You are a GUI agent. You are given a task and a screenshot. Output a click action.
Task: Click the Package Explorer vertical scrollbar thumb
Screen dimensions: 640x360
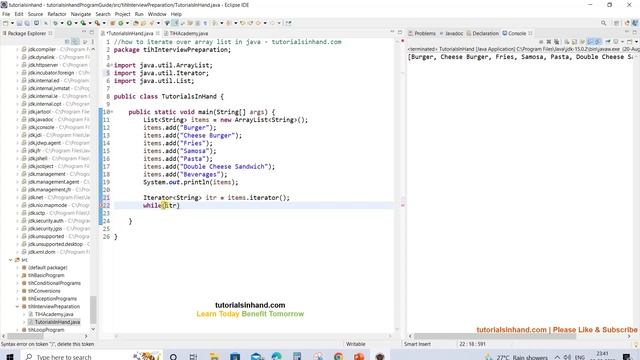93,309
